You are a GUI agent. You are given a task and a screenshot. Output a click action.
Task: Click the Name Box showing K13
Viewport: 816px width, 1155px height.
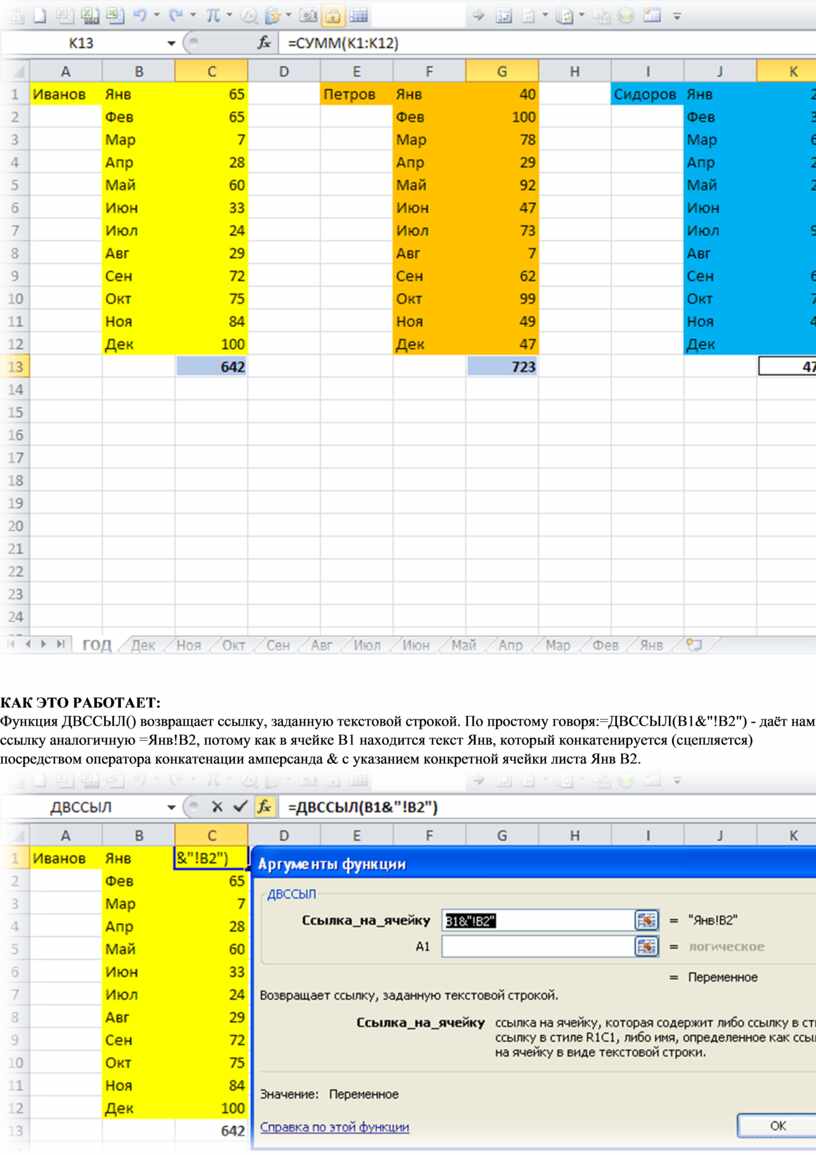point(81,43)
